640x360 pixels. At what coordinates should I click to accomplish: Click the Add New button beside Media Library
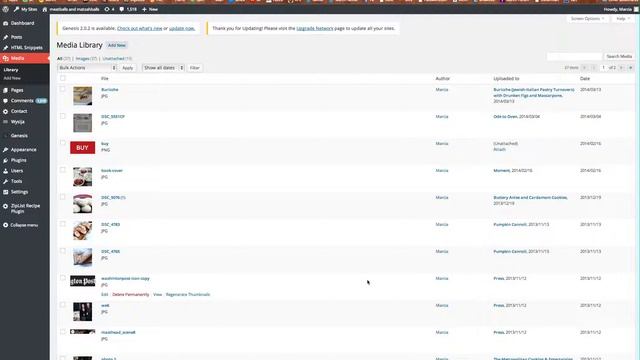click(x=117, y=45)
